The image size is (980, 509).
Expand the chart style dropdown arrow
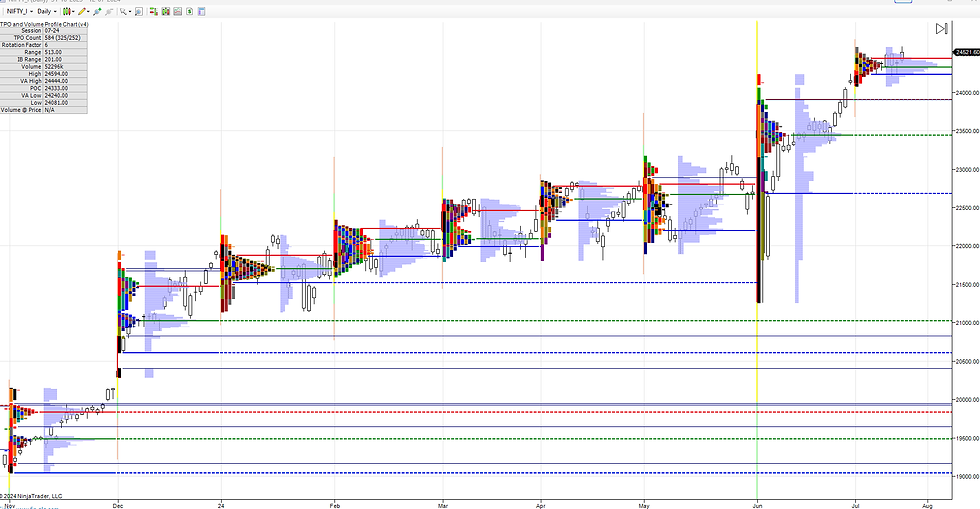(x=73, y=11)
